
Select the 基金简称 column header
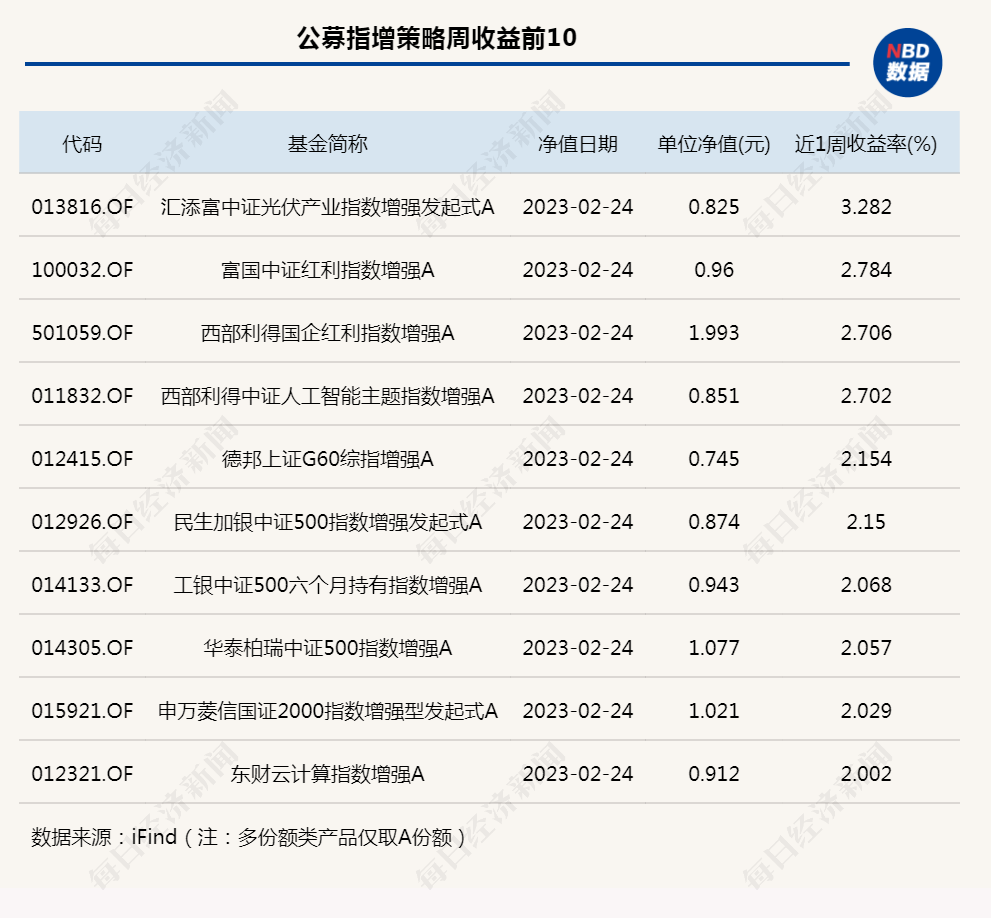(327, 144)
